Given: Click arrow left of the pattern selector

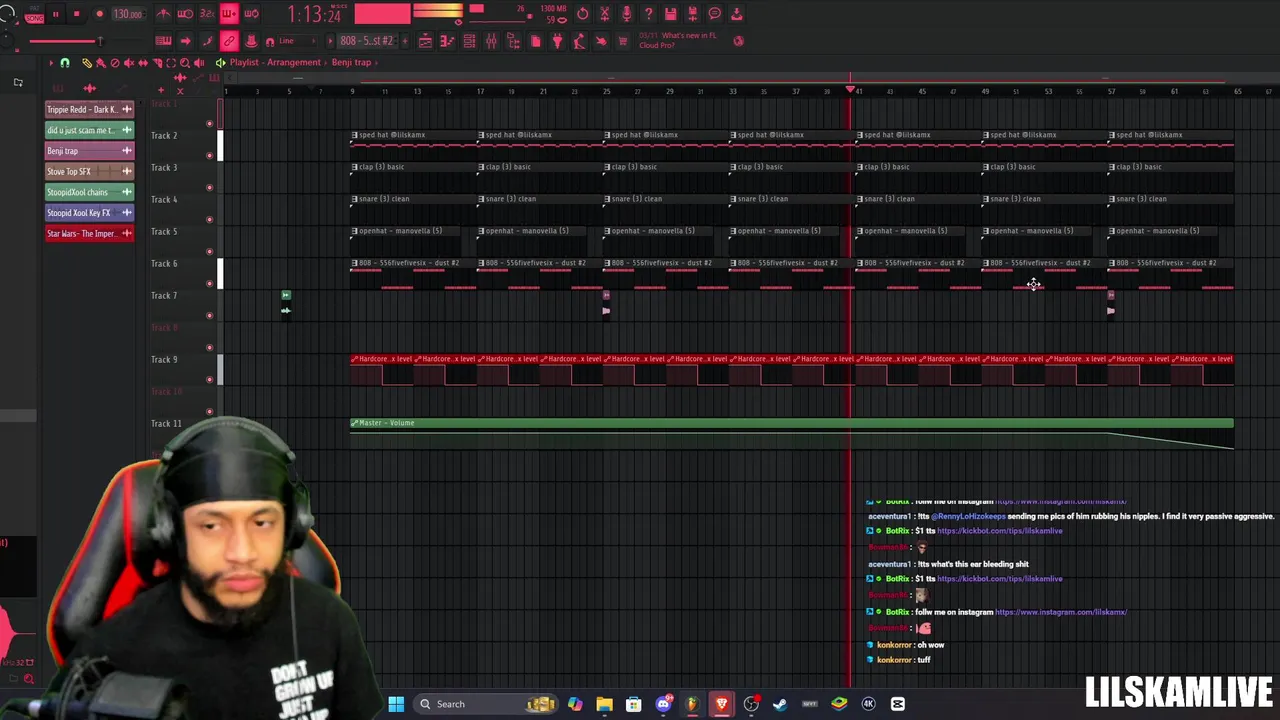Looking at the screenshot, I should [332, 41].
